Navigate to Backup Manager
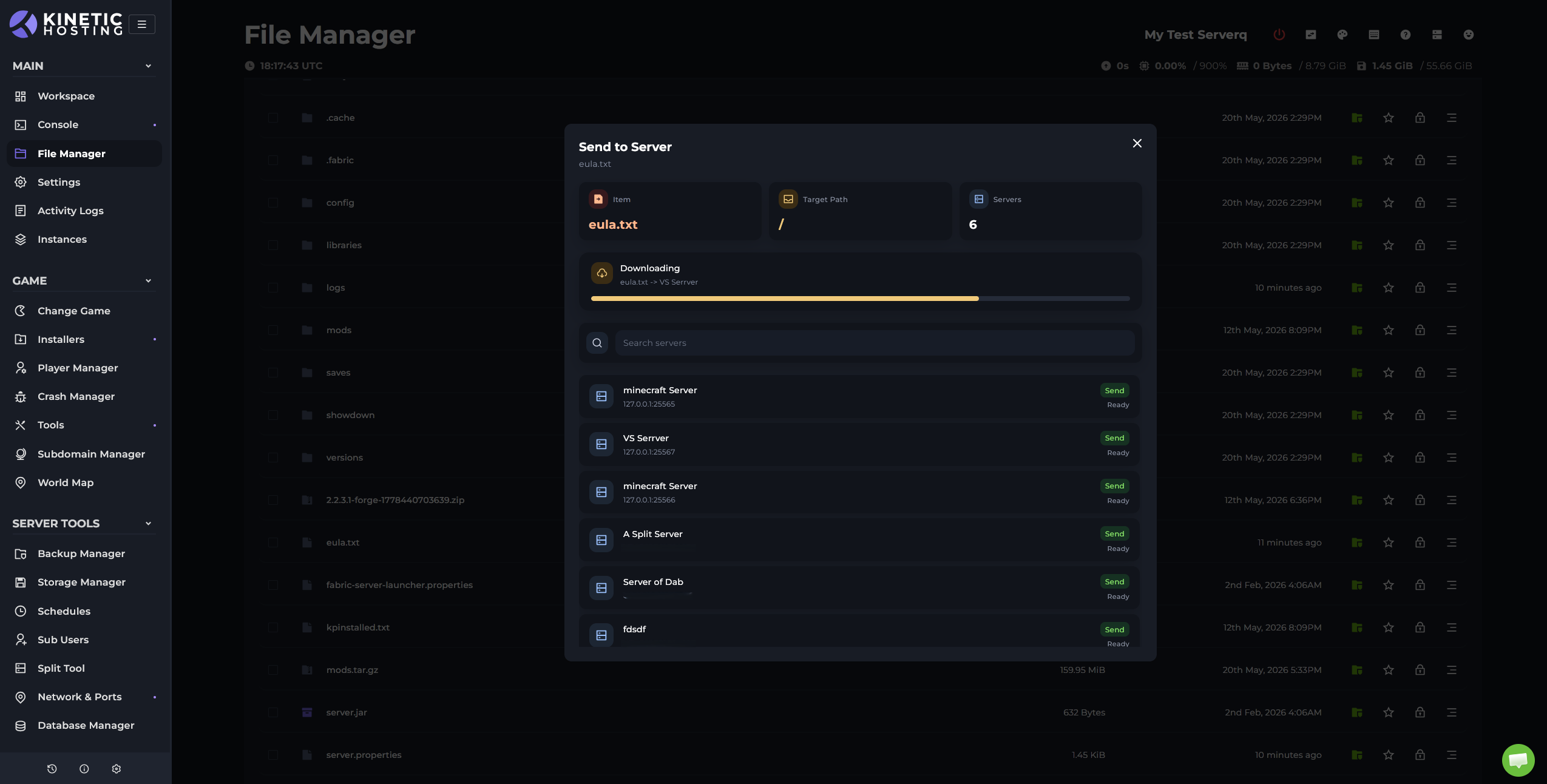The image size is (1547, 784). tap(84, 553)
